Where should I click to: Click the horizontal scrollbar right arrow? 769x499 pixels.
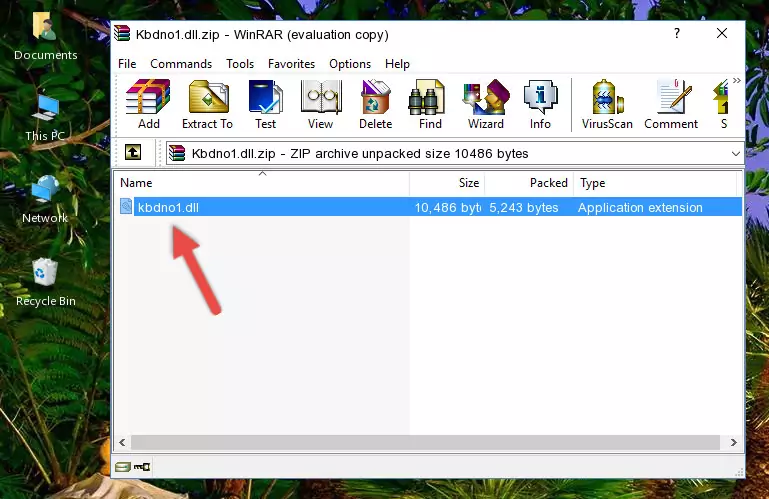[733, 443]
